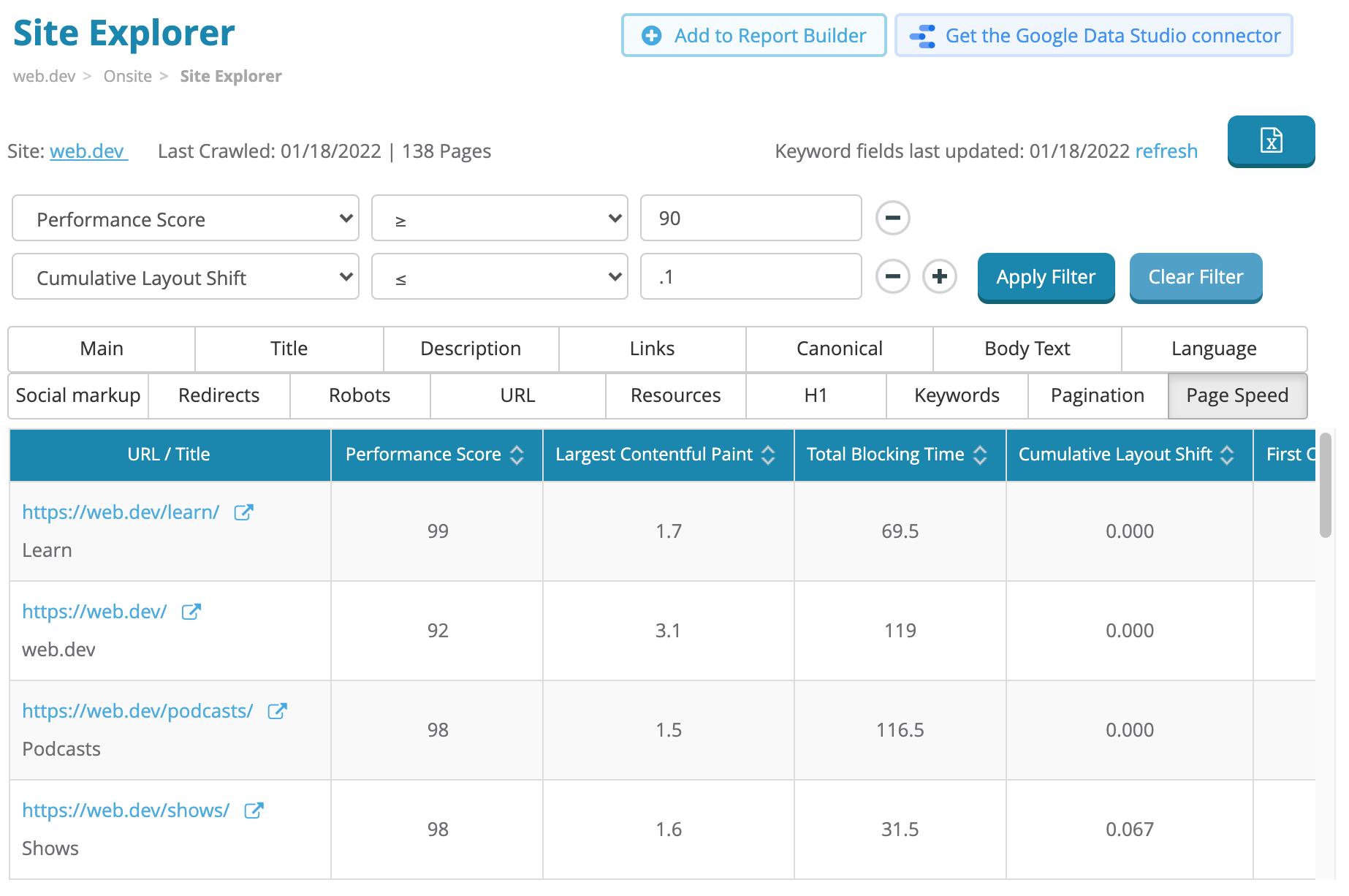This screenshot has width=1349, height=896.
Task: Click the table's vertical scrollbar
Action: (x=1325, y=485)
